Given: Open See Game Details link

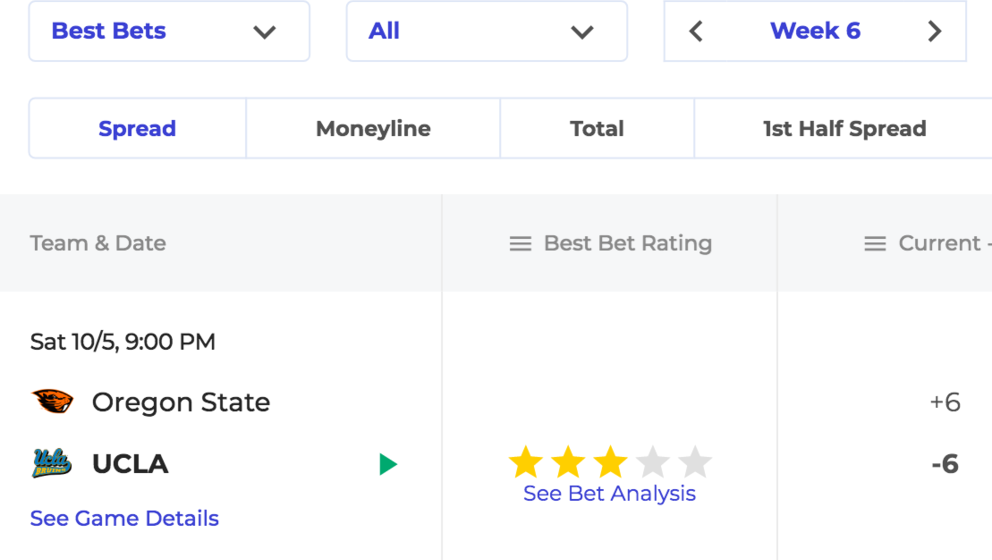Looking at the screenshot, I should tap(125, 518).
